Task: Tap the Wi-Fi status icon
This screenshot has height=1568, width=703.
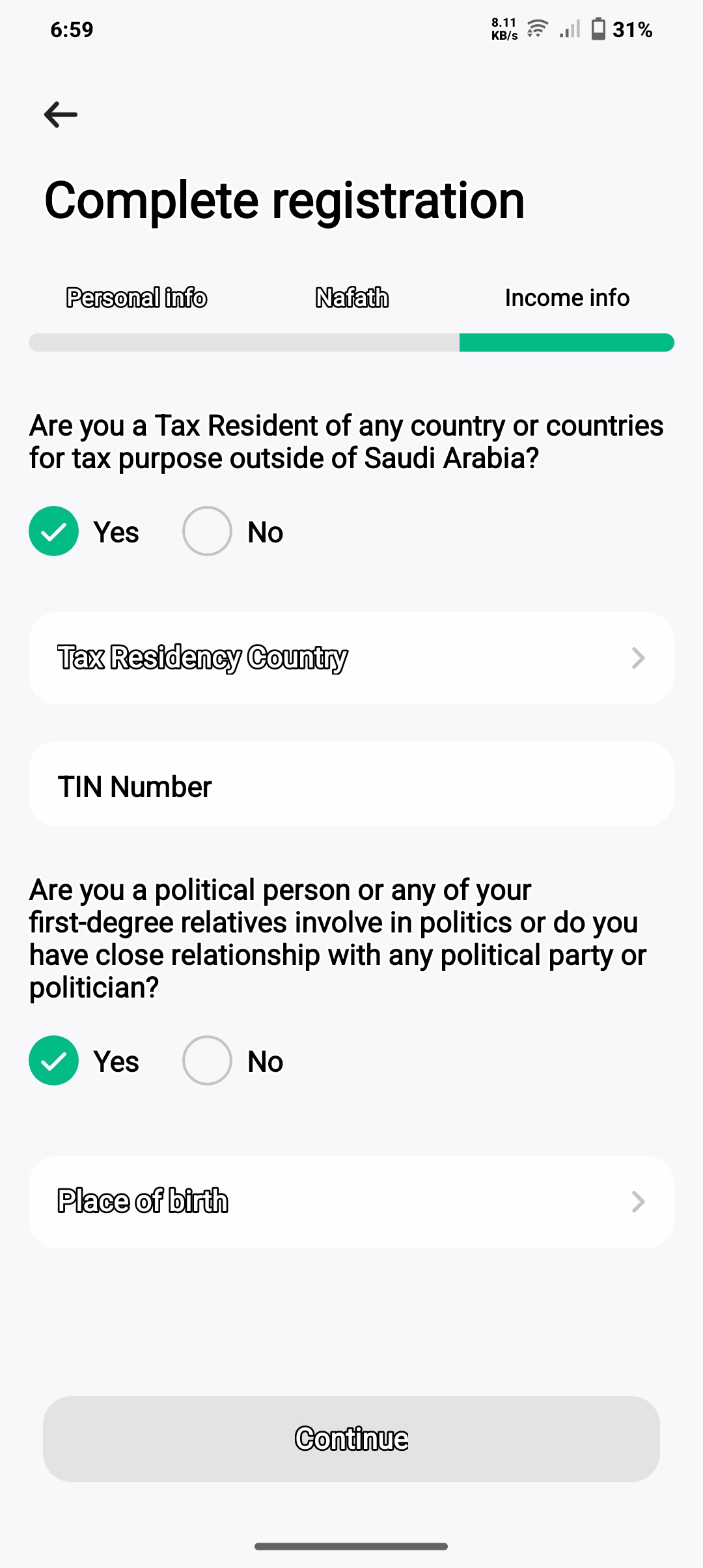Action: (537, 29)
